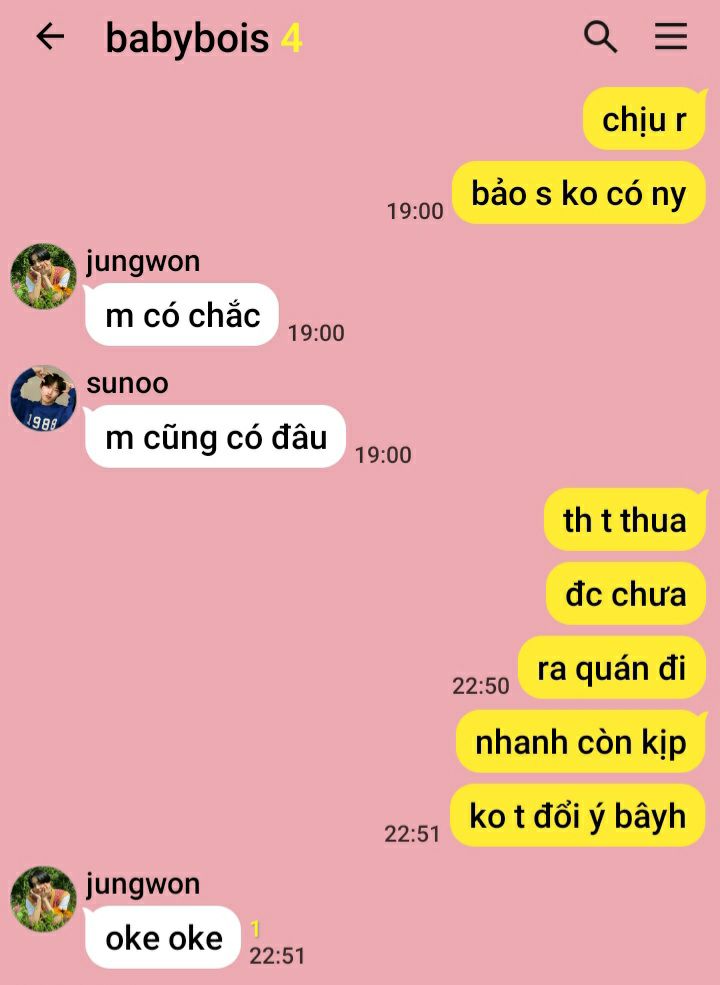Open jungwon's avatar beside 'm có chắc'

tap(43, 276)
